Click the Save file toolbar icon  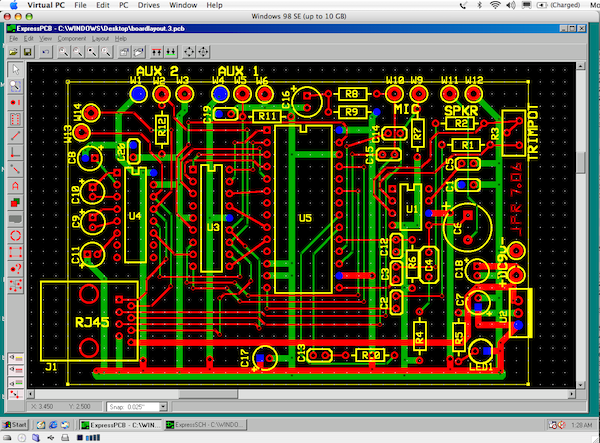coord(28,49)
